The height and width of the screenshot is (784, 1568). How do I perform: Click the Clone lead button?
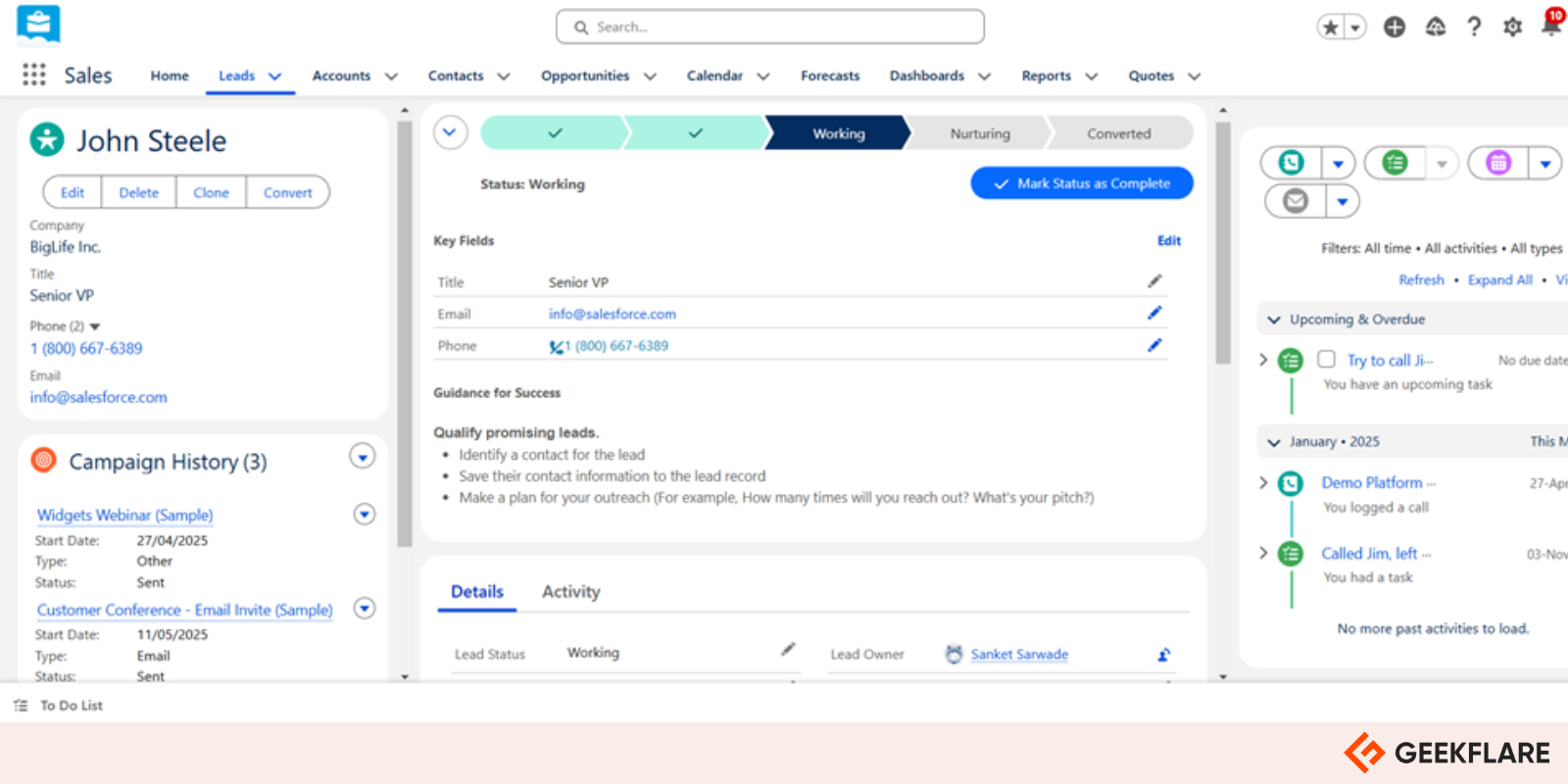tap(211, 192)
